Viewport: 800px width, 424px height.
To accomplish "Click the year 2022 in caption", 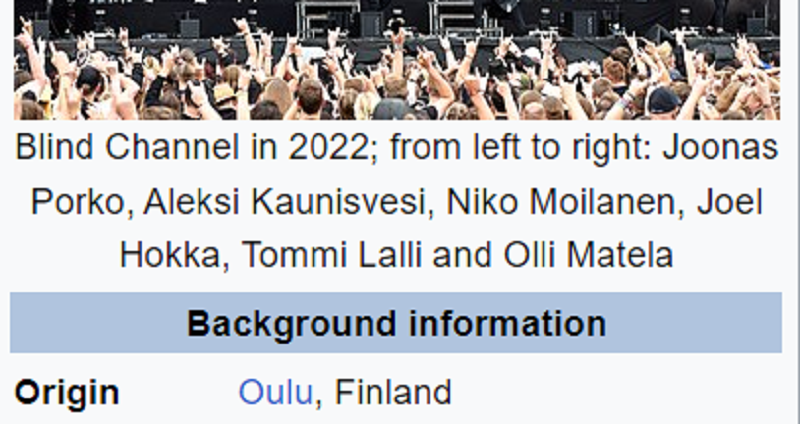I will click(317, 149).
